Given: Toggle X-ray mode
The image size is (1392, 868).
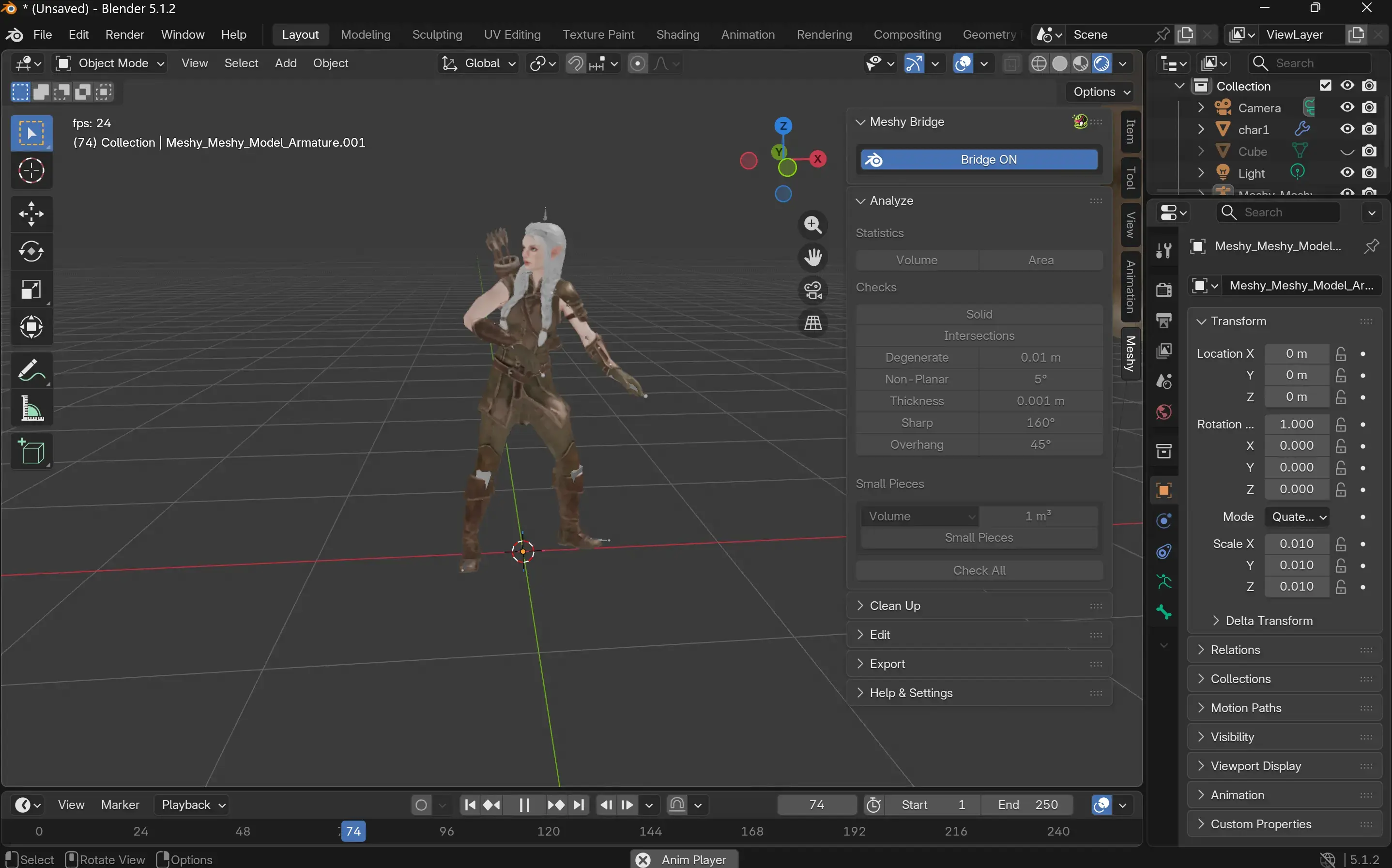Looking at the screenshot, I should coord(1011,63).
